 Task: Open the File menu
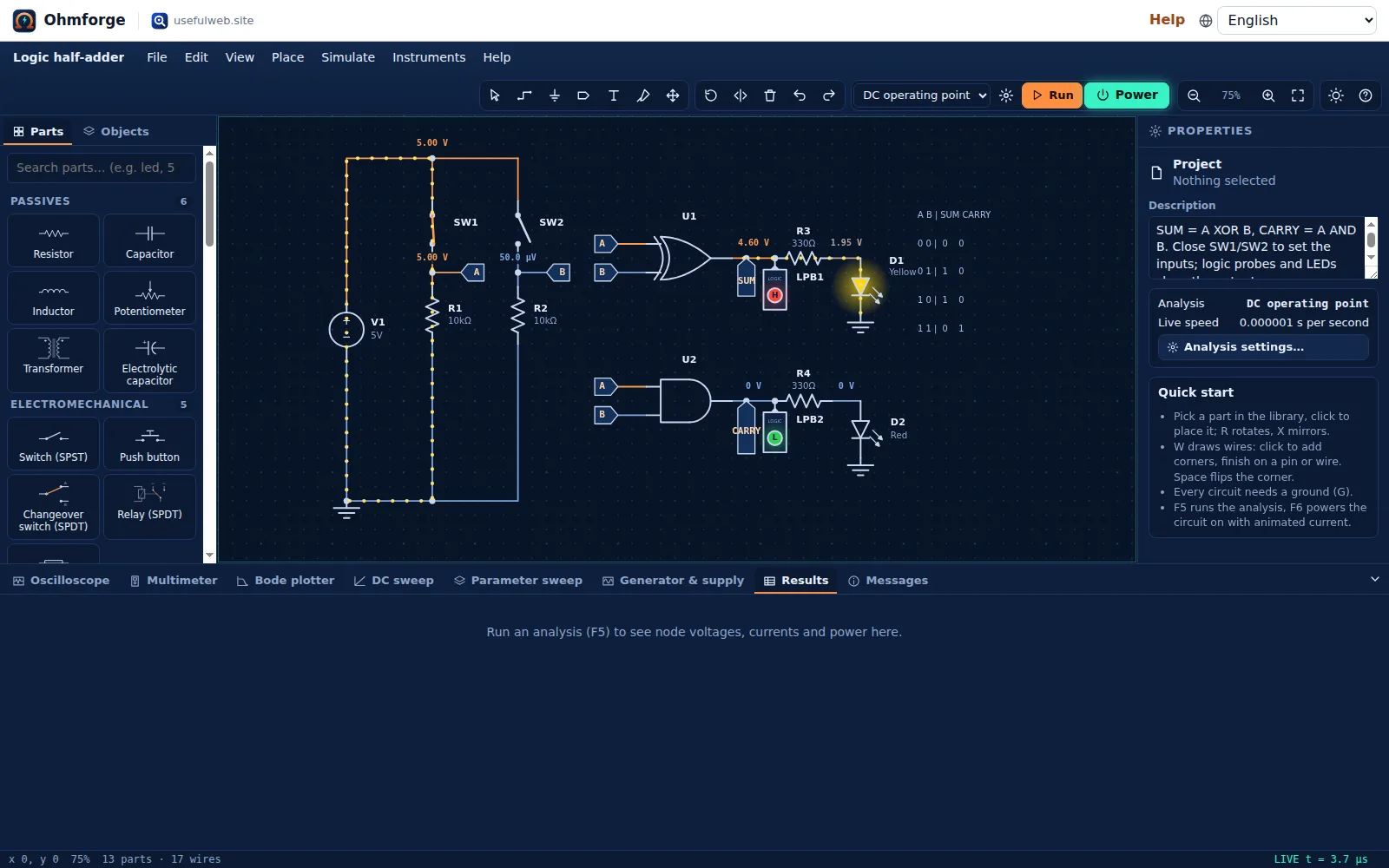157,57
